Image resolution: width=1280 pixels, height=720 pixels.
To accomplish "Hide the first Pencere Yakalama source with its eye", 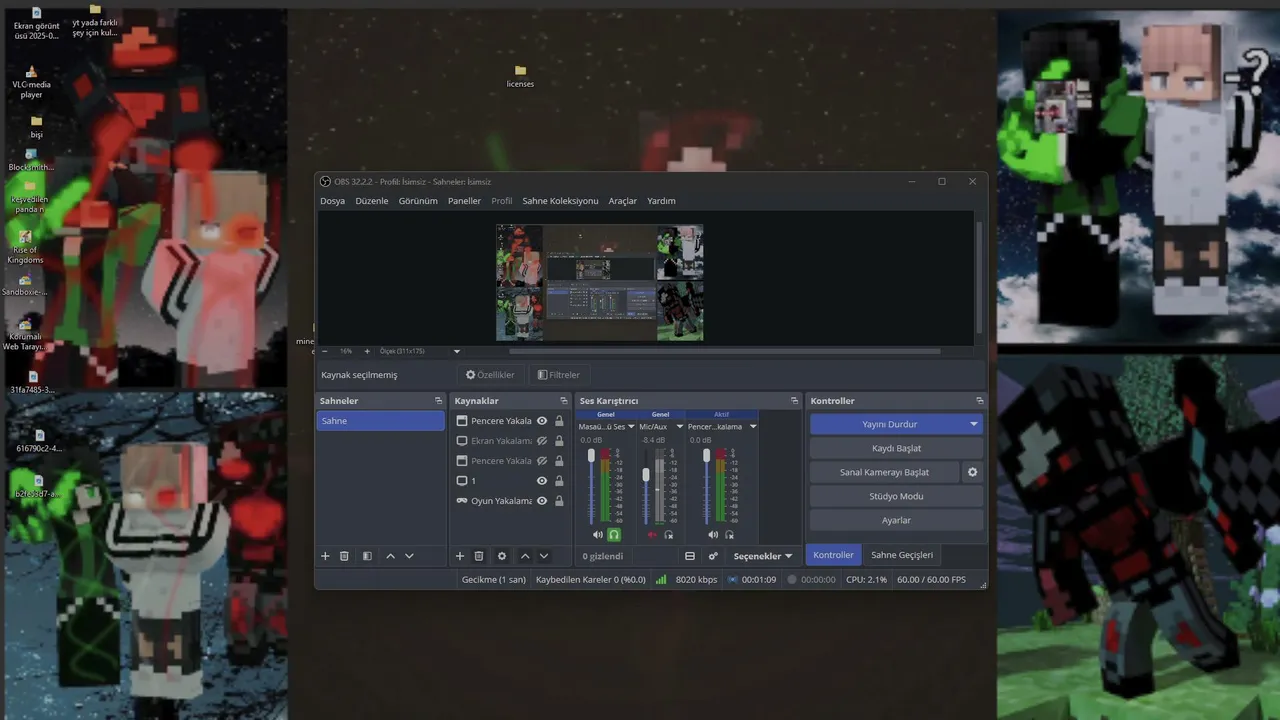I will point(542,421).
